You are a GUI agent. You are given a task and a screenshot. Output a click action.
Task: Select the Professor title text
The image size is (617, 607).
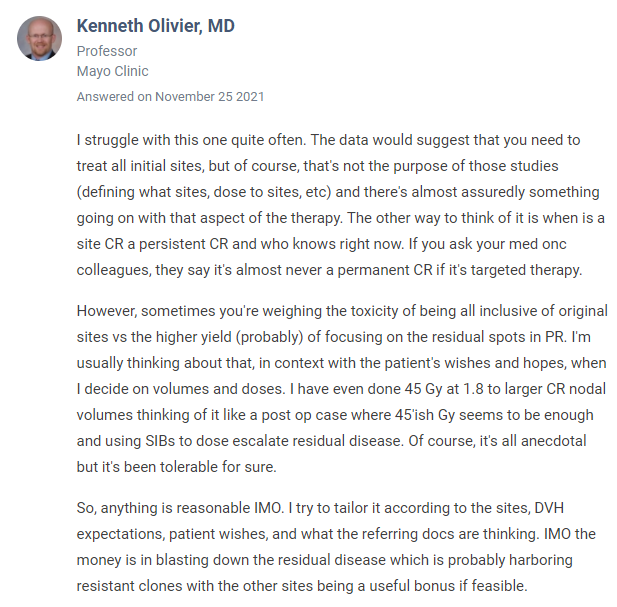pyautogui.click(x=107, y=51)
